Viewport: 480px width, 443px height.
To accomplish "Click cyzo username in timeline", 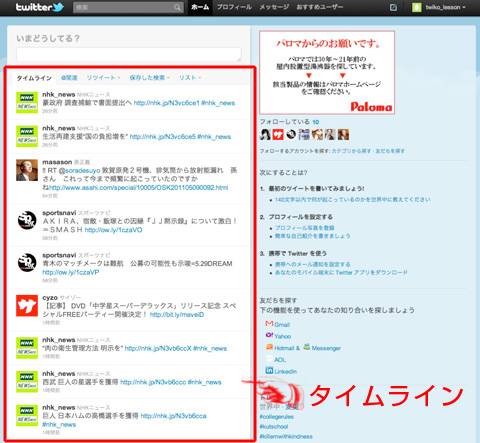I will pos(50,297).
